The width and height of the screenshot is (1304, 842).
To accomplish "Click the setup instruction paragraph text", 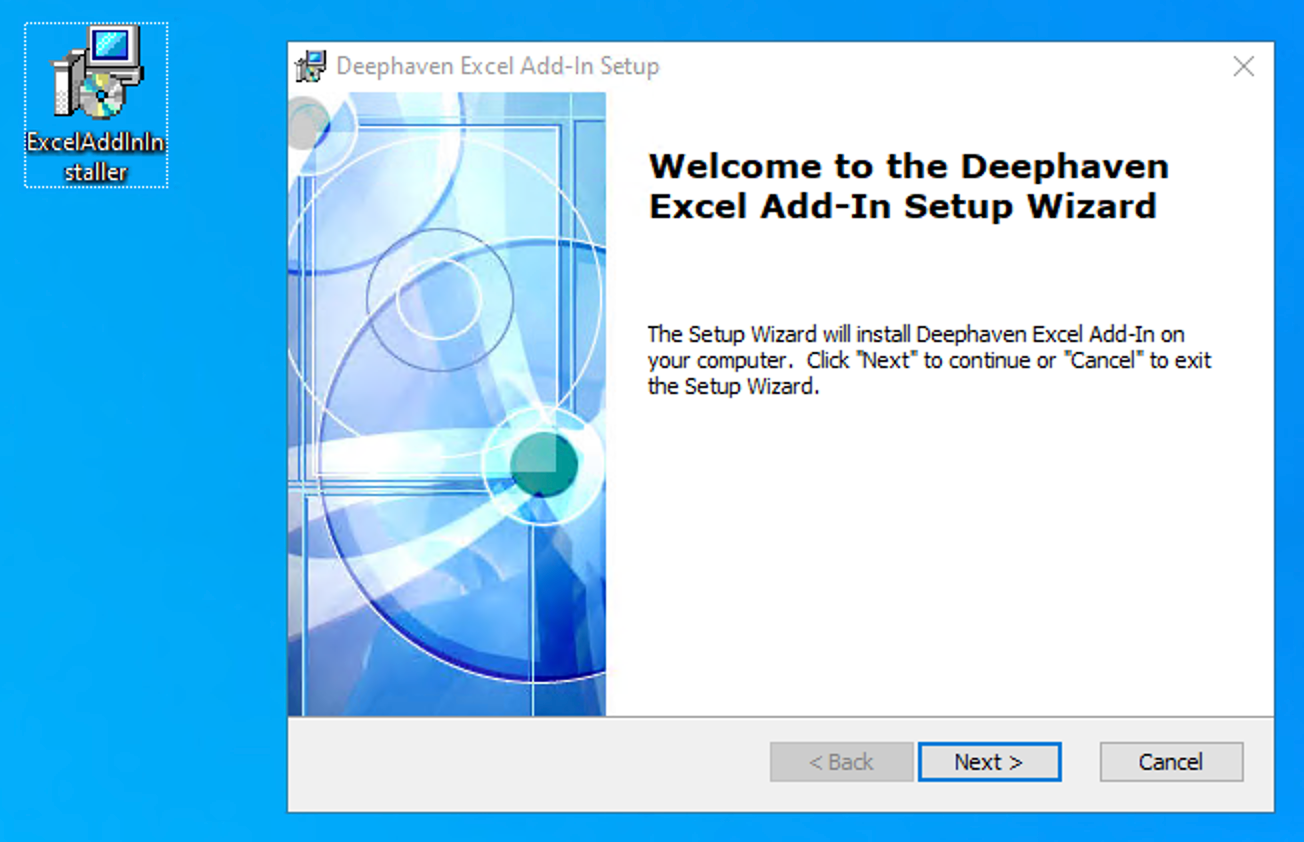I will click(x=929, y=360).
